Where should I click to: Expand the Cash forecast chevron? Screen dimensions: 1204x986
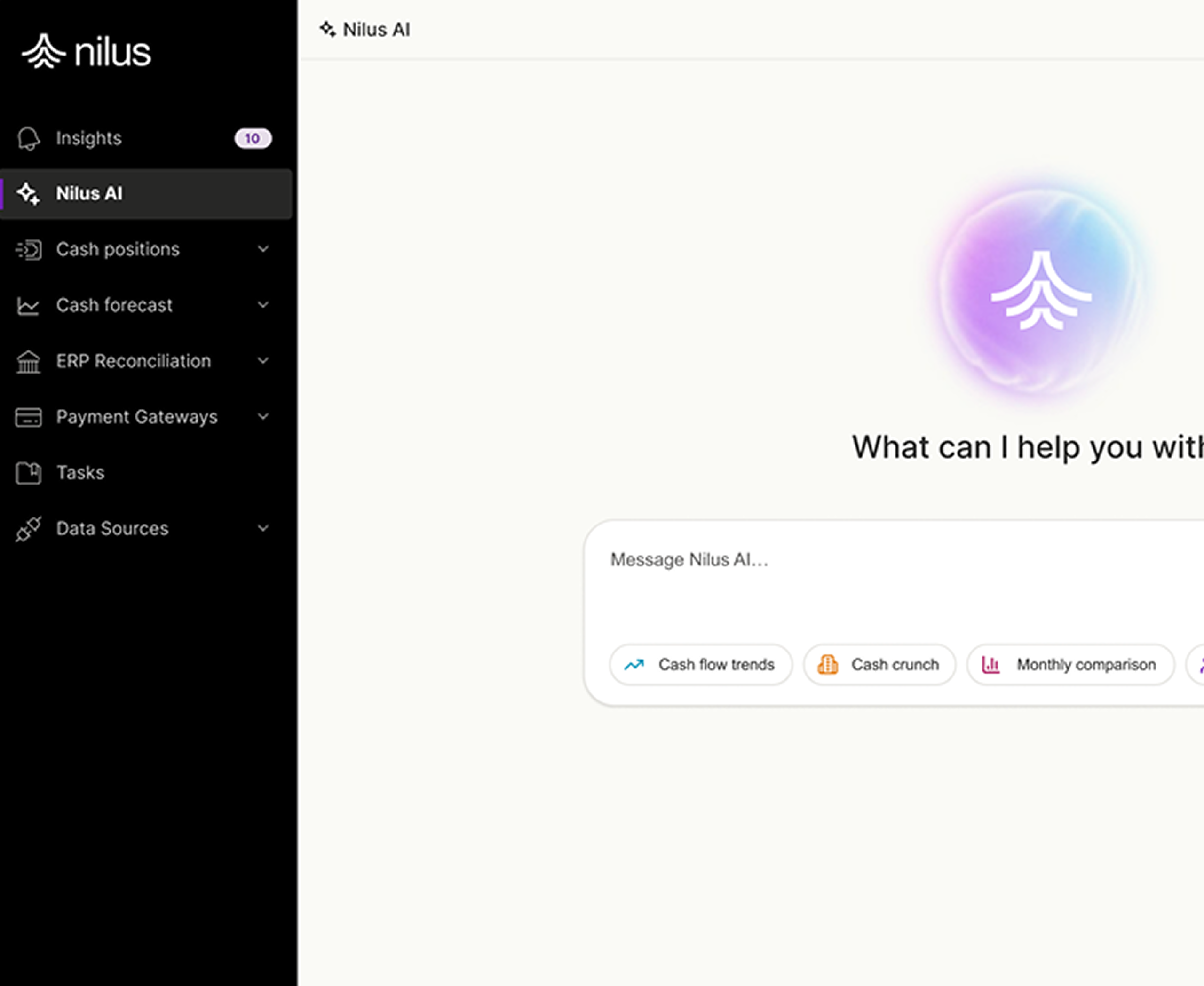pyautogui.click(x=263, y=305)
